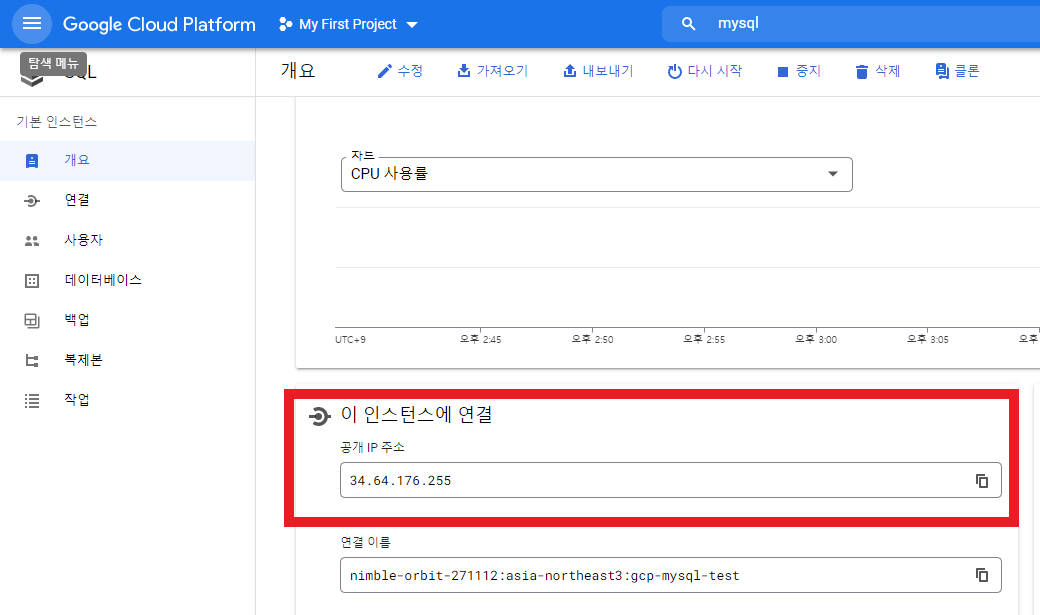Copy the public IP address
The height and width of the screenshot is (615, 1040).
coord(981,480)
